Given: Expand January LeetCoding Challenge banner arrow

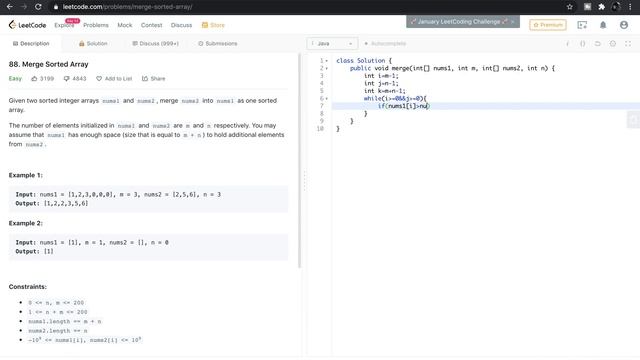Looking at the screenshot, I should pyautogui.click(x=513, y=22).
